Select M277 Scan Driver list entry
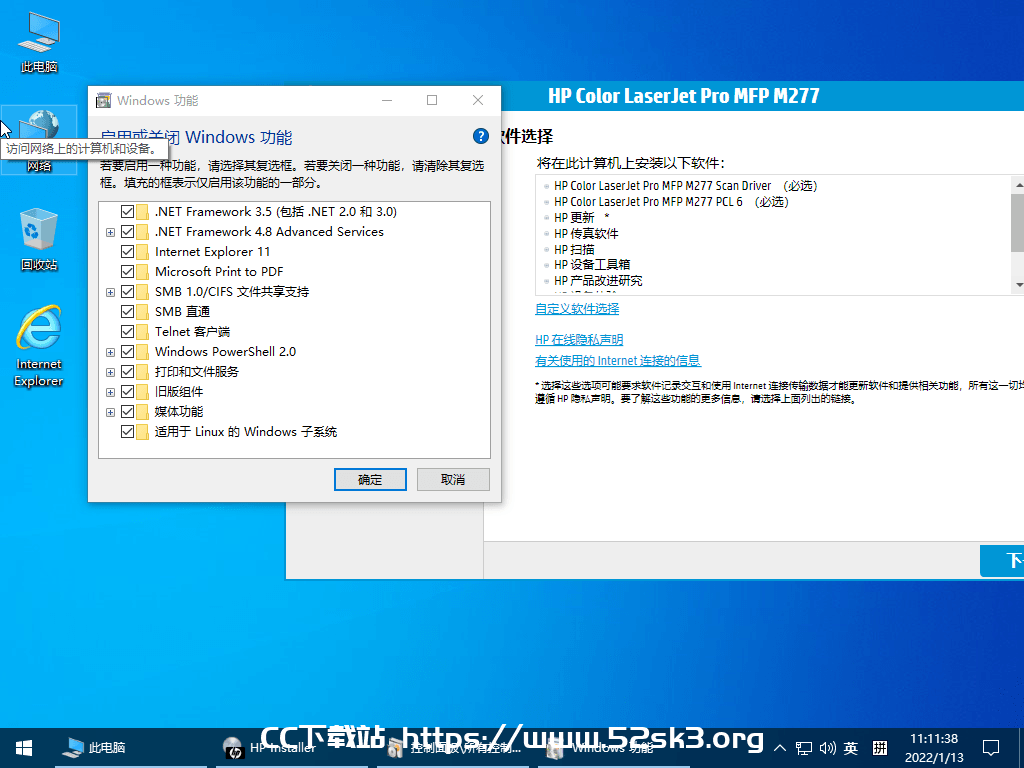 click(685, 186)
